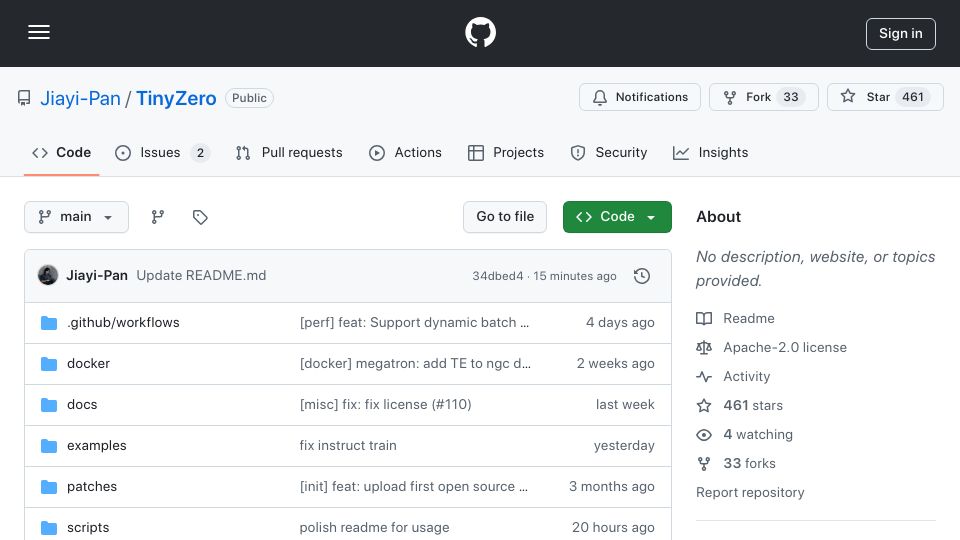The image size is (960, 540).
Task: Open the dynamic batch perf commit message
Action: coord(414,323)
